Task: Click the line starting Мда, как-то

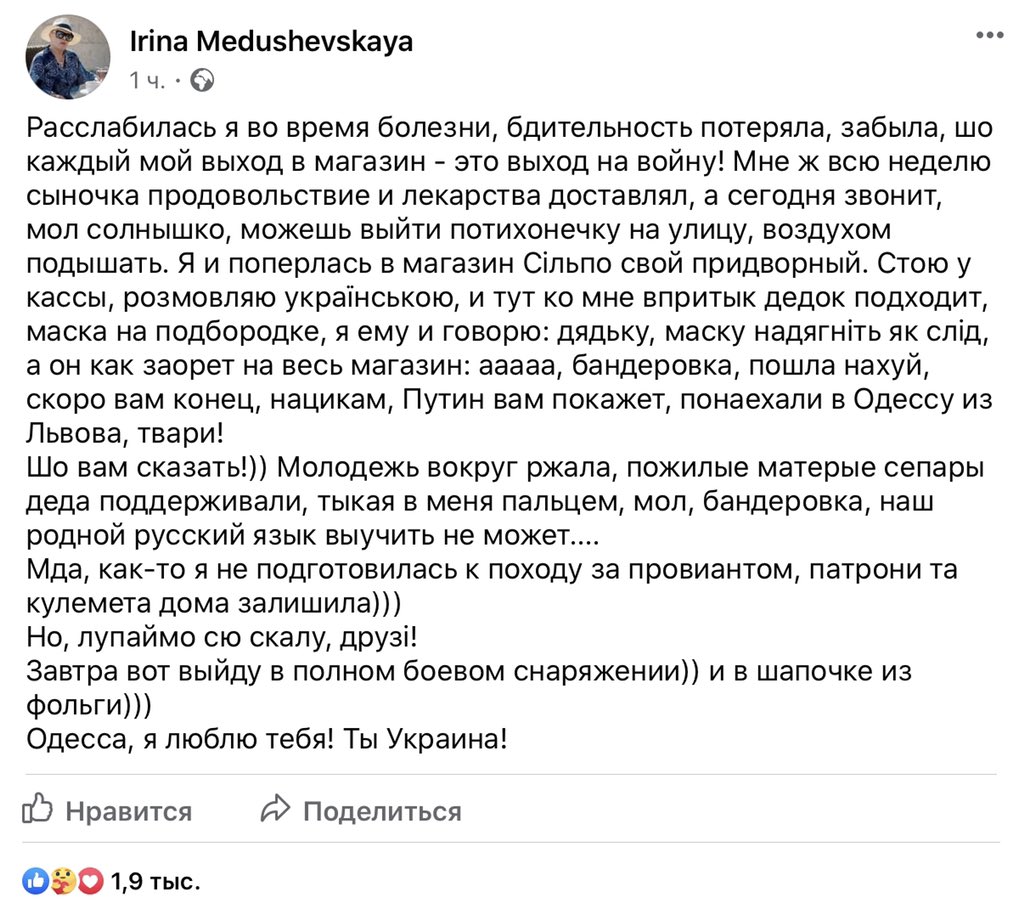Action: pos(492,586)
